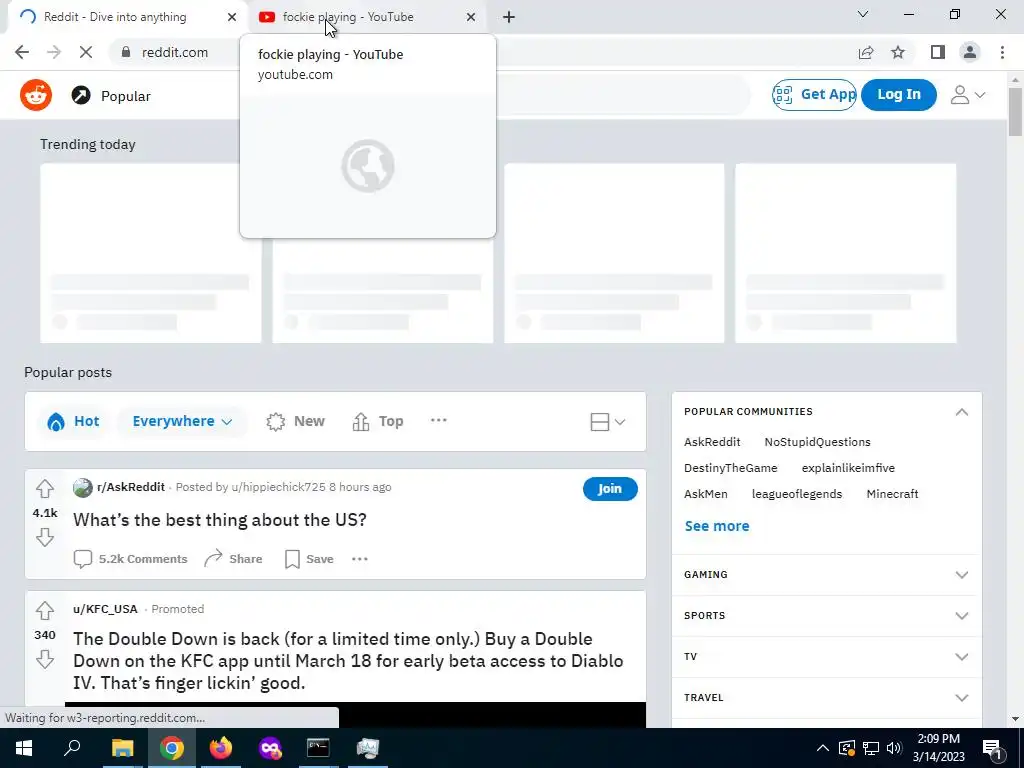Open the DestinyTheGame community link
This screenshot has height=768, width=1024.
730,468
